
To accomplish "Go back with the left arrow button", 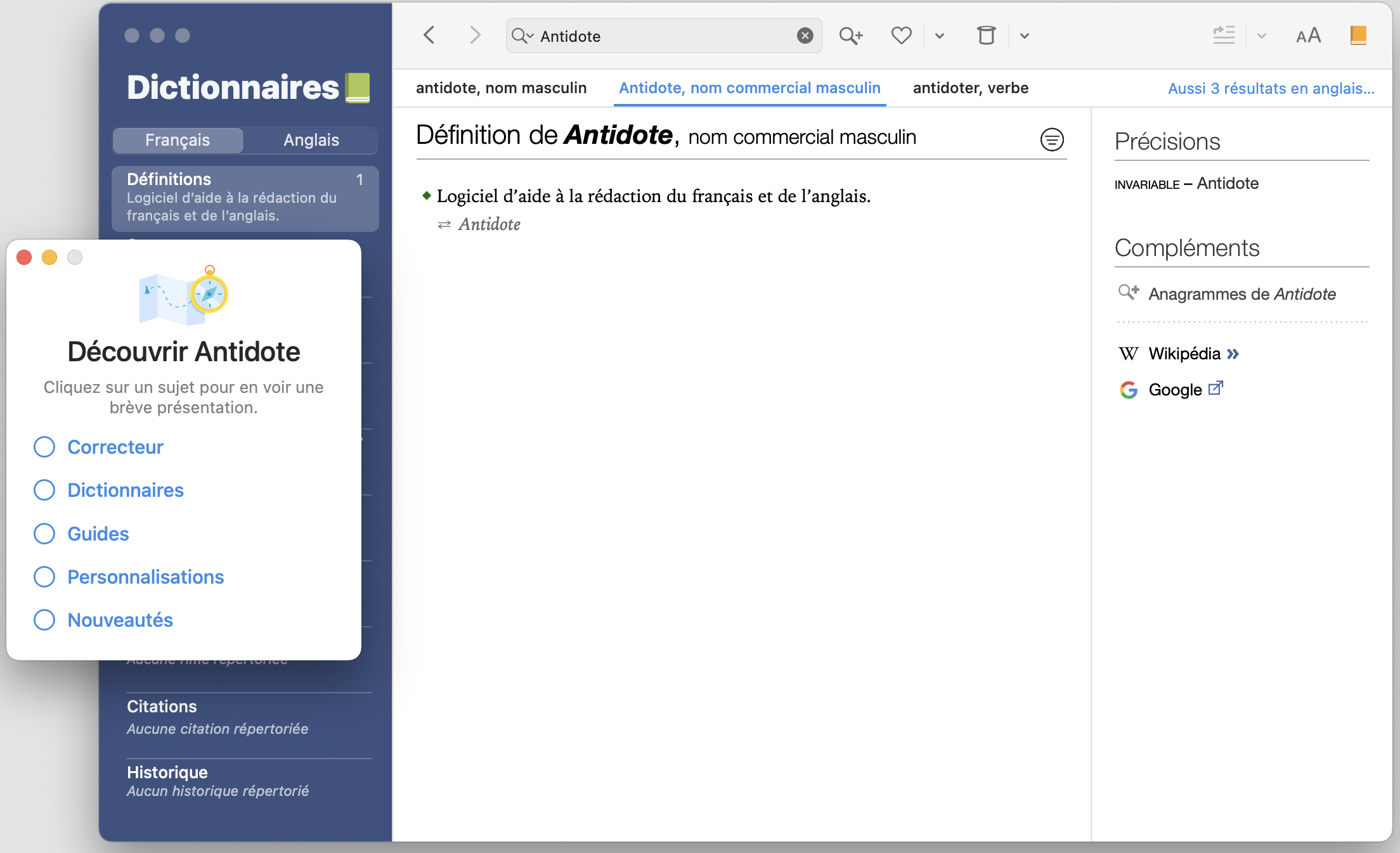I will (429, 35).
